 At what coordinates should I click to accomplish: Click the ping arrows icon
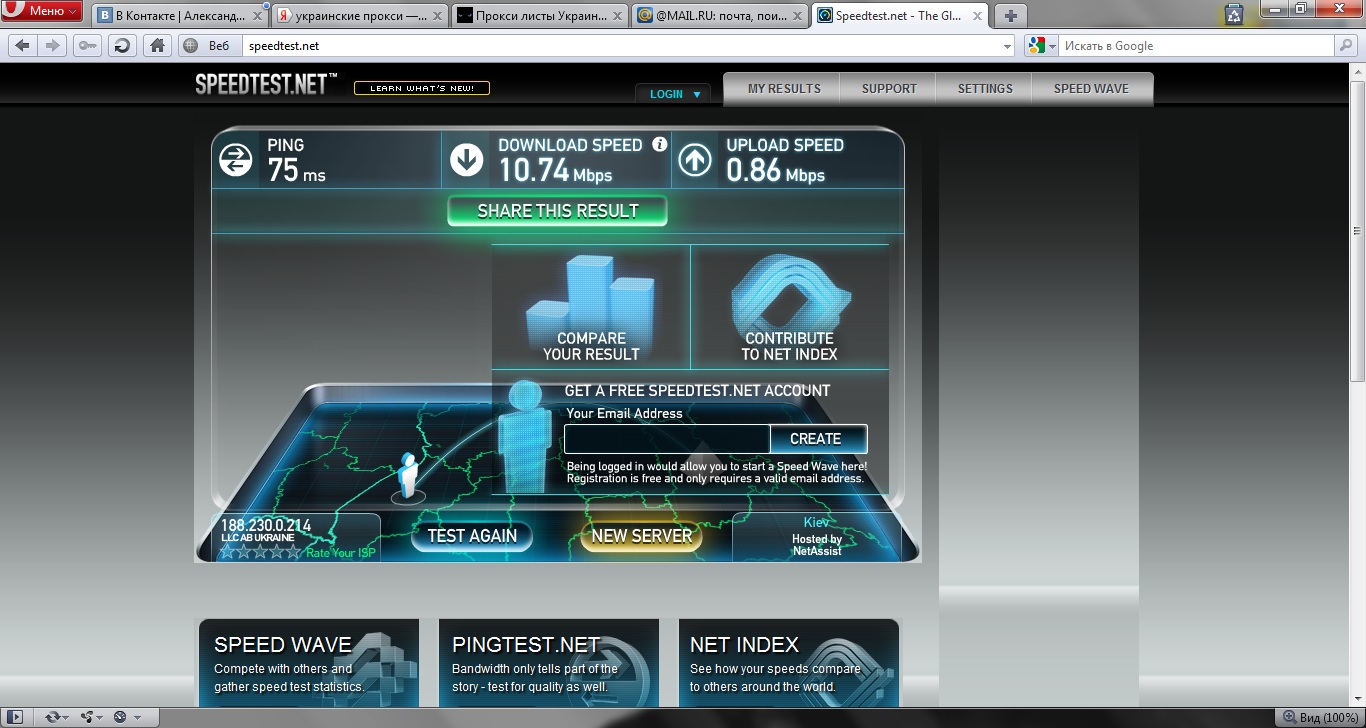[236, 160]
